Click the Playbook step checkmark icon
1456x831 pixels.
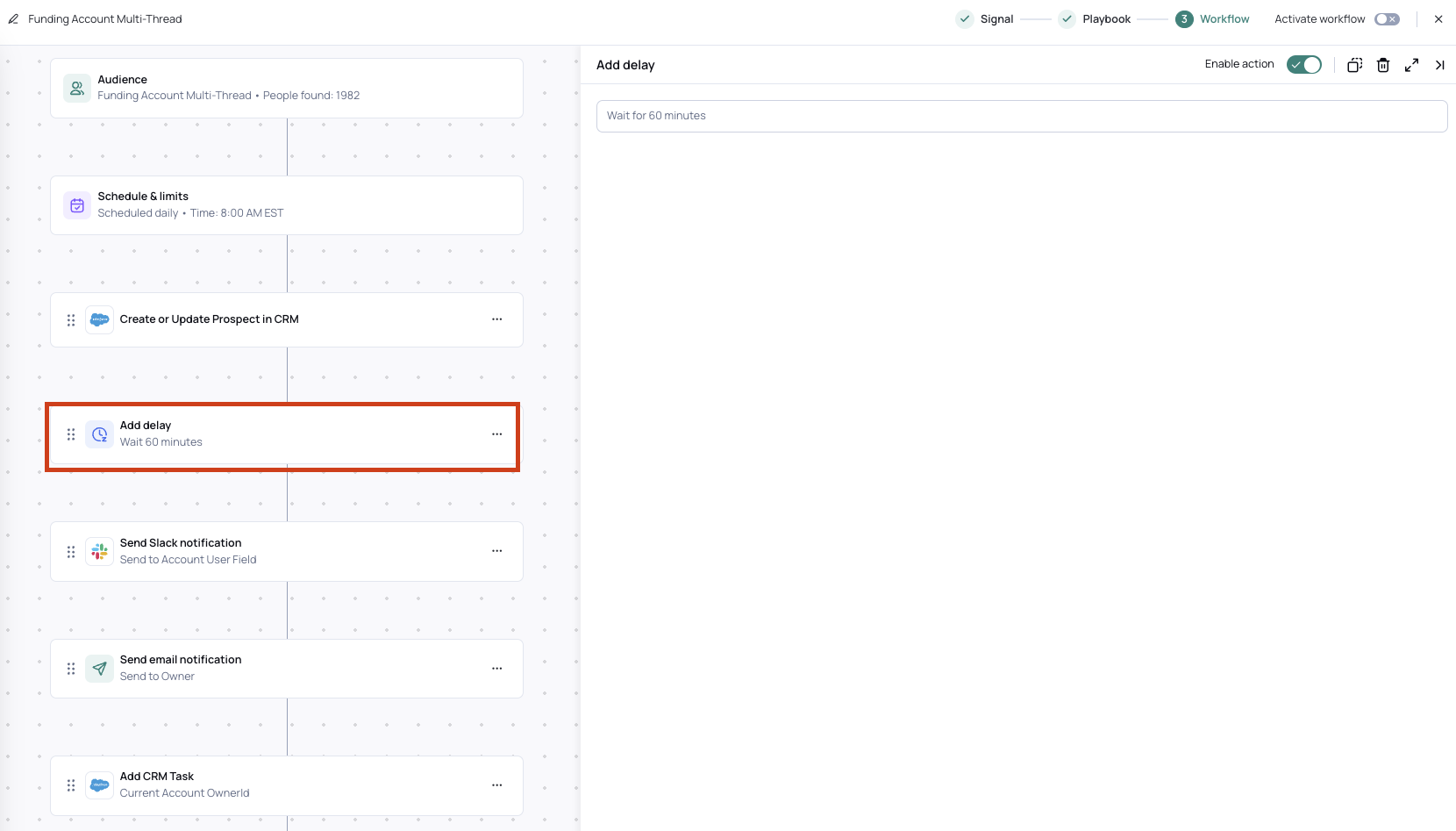1067,19
